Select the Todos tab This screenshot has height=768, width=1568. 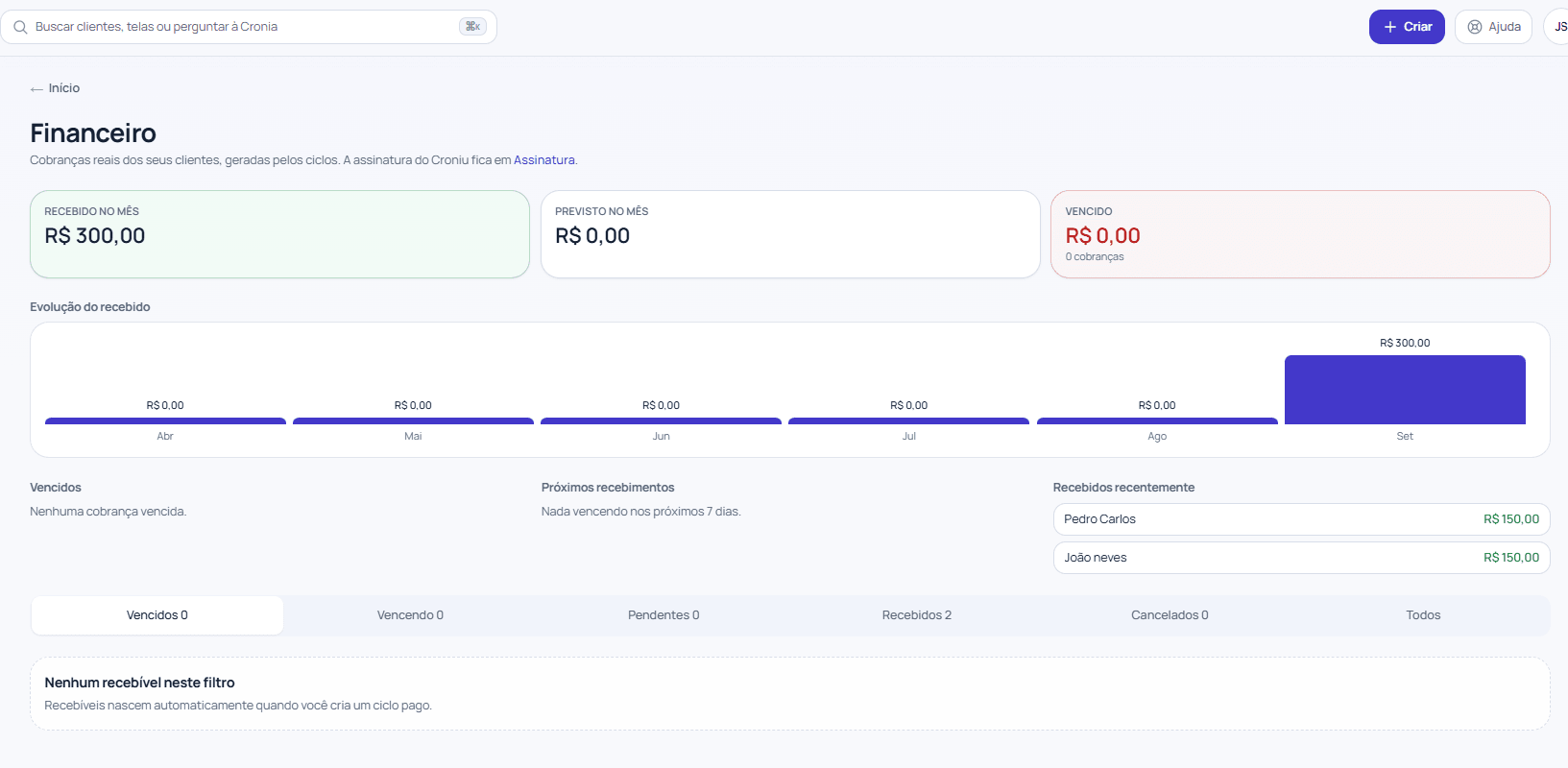coord(1423,615)
